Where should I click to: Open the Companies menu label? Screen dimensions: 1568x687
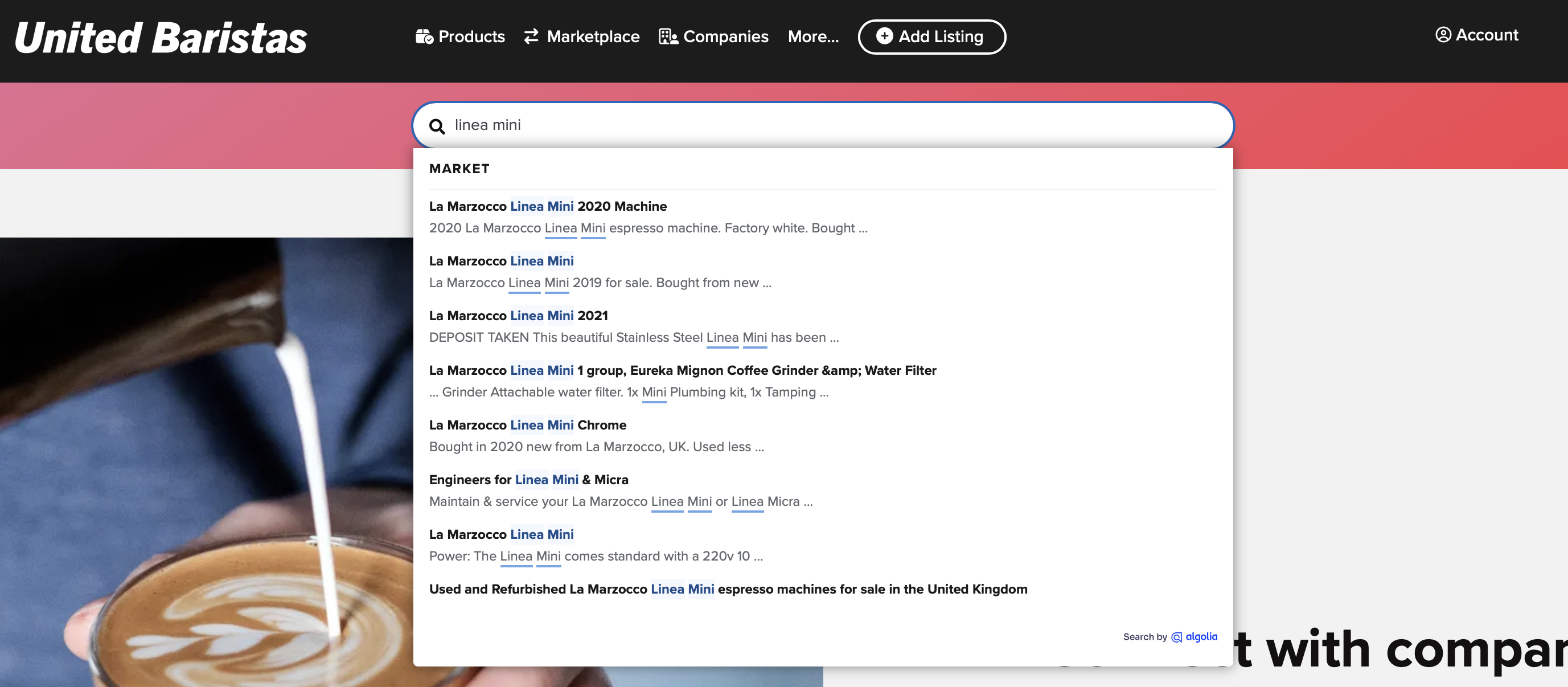coord(725,36)
